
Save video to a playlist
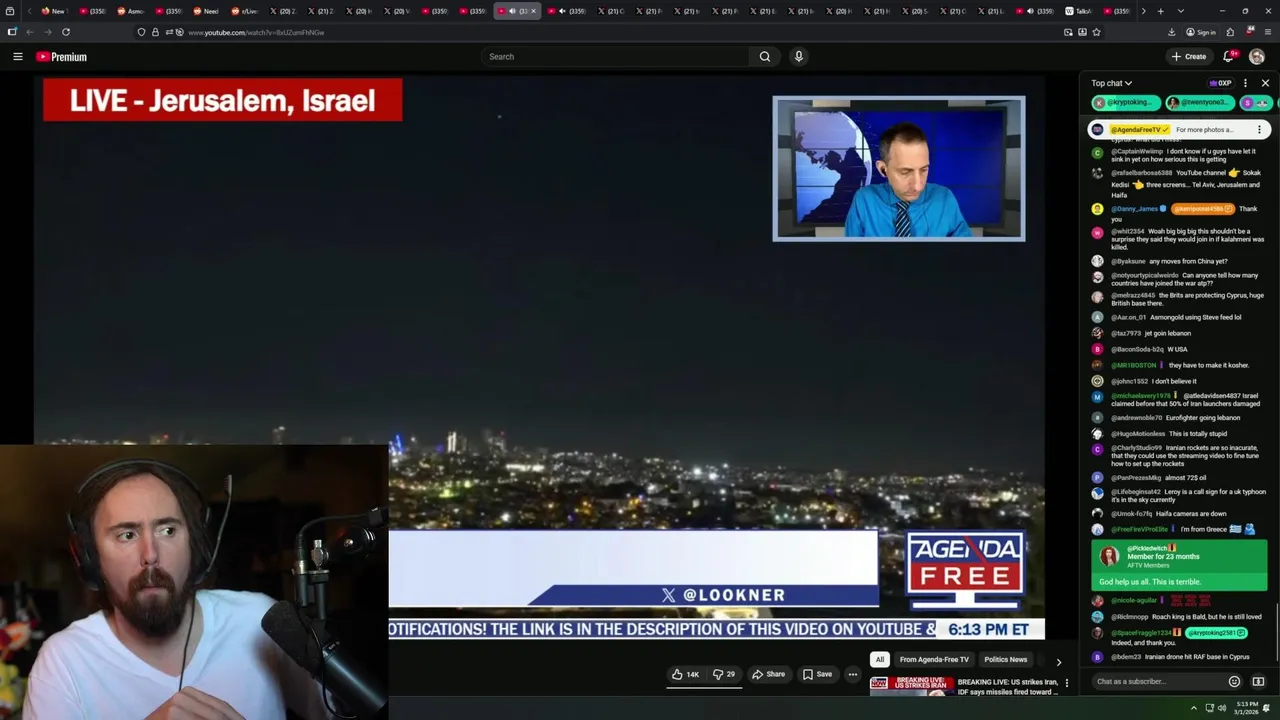click(817, 674)
